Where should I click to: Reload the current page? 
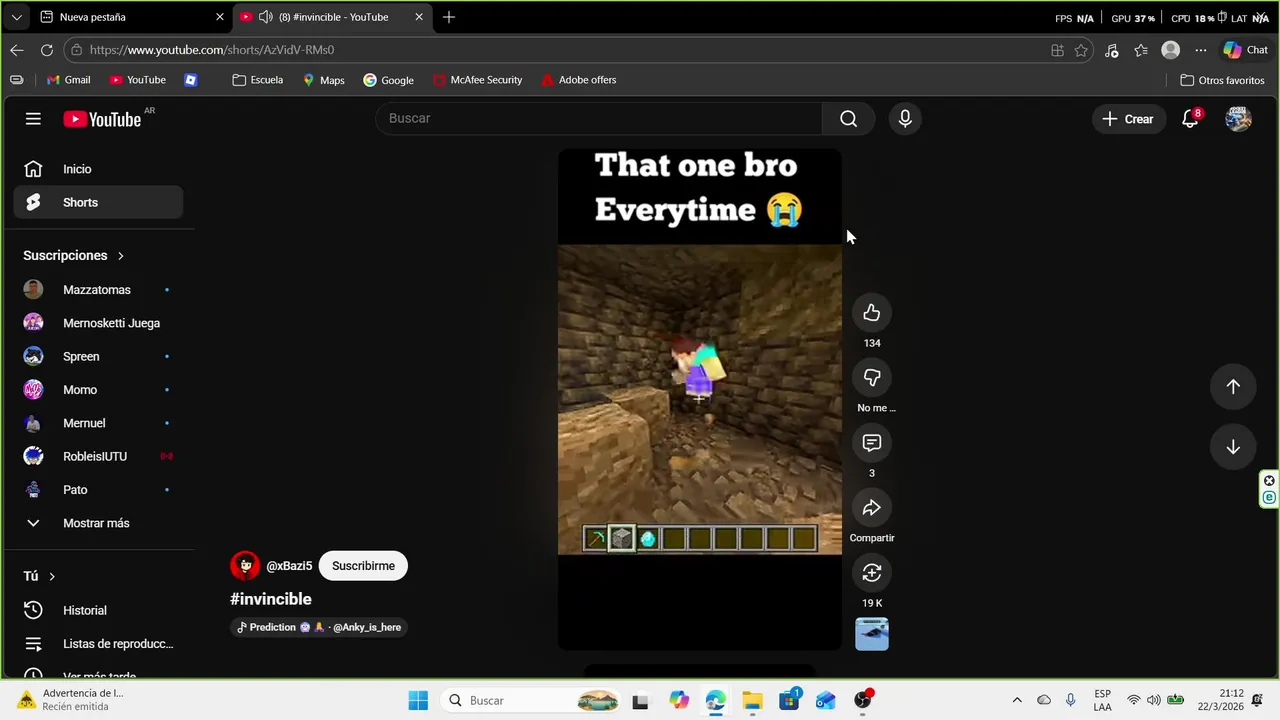pyautogui.click(x=47, y=50)
